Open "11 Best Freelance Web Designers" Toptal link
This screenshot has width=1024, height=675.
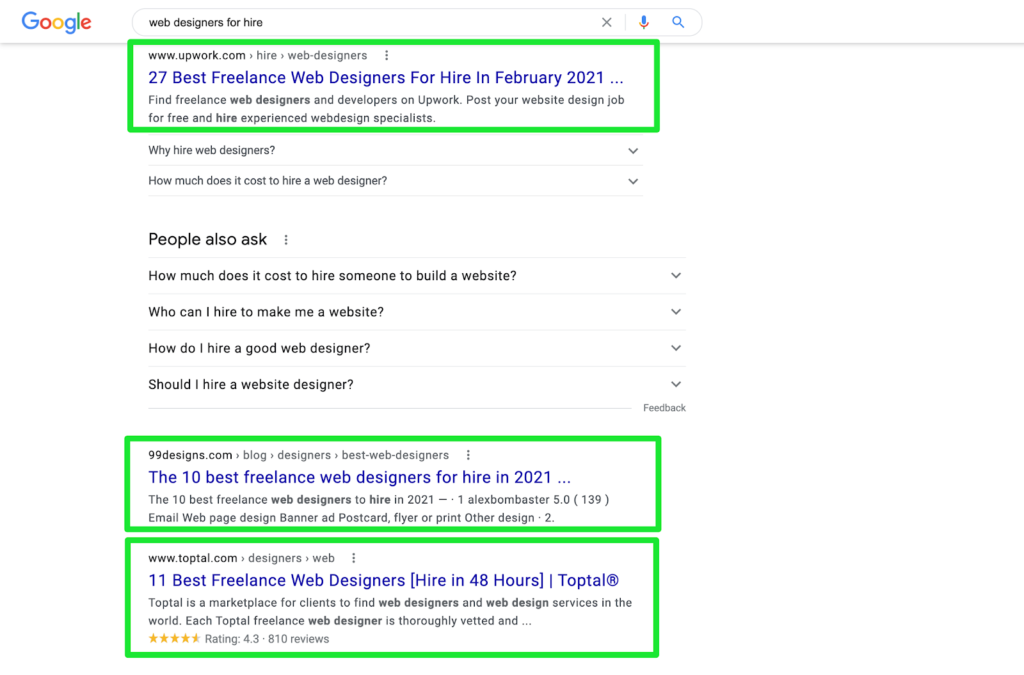coord(383,581)
